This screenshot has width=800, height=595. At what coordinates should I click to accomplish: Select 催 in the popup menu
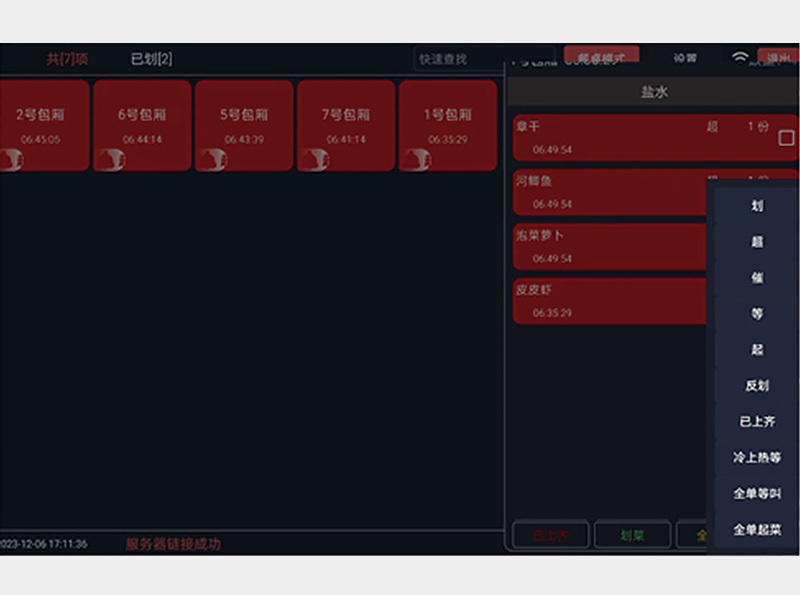pos(757,278)
